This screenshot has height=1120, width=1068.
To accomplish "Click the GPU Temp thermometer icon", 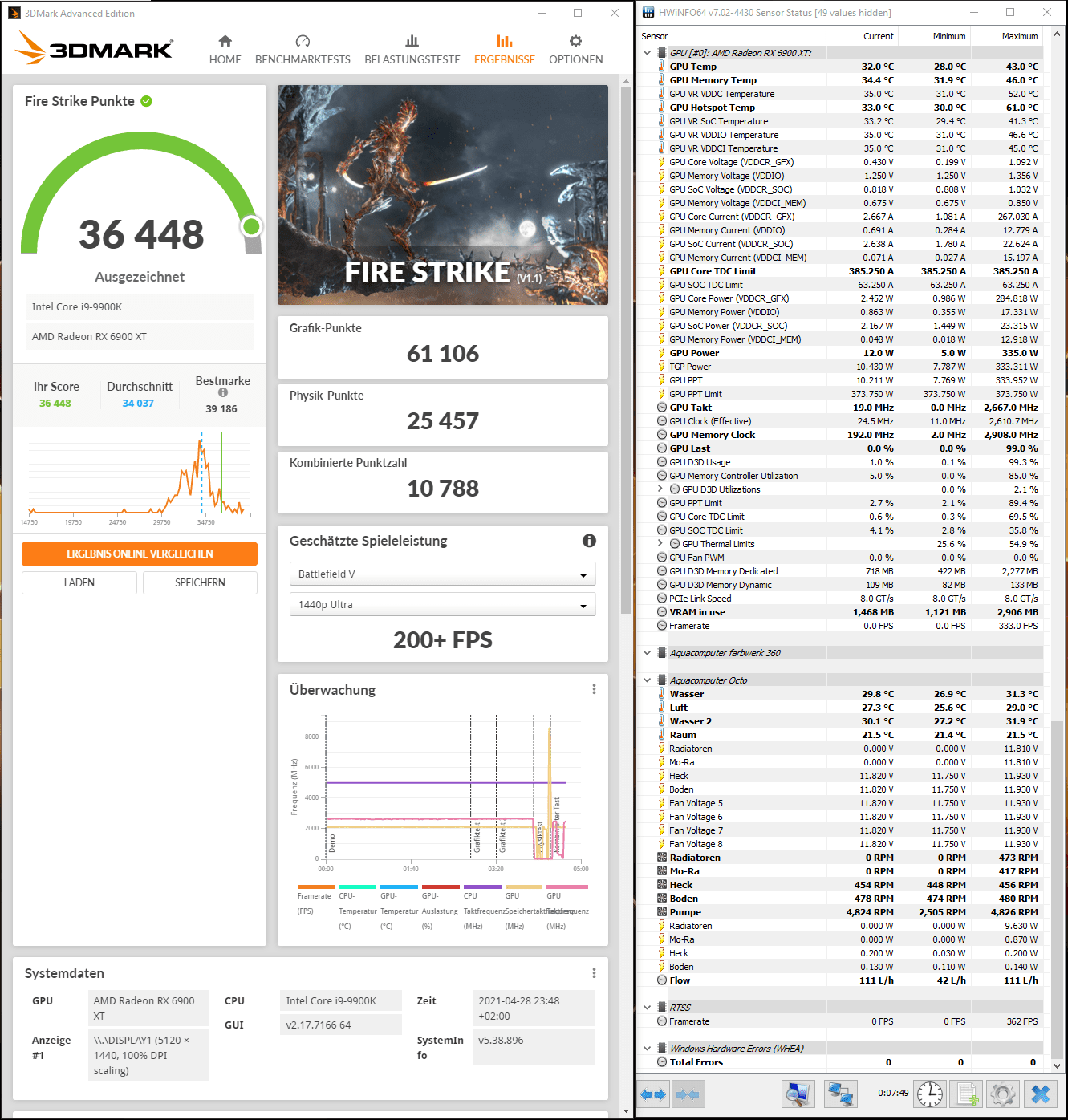I will point(662,67).
